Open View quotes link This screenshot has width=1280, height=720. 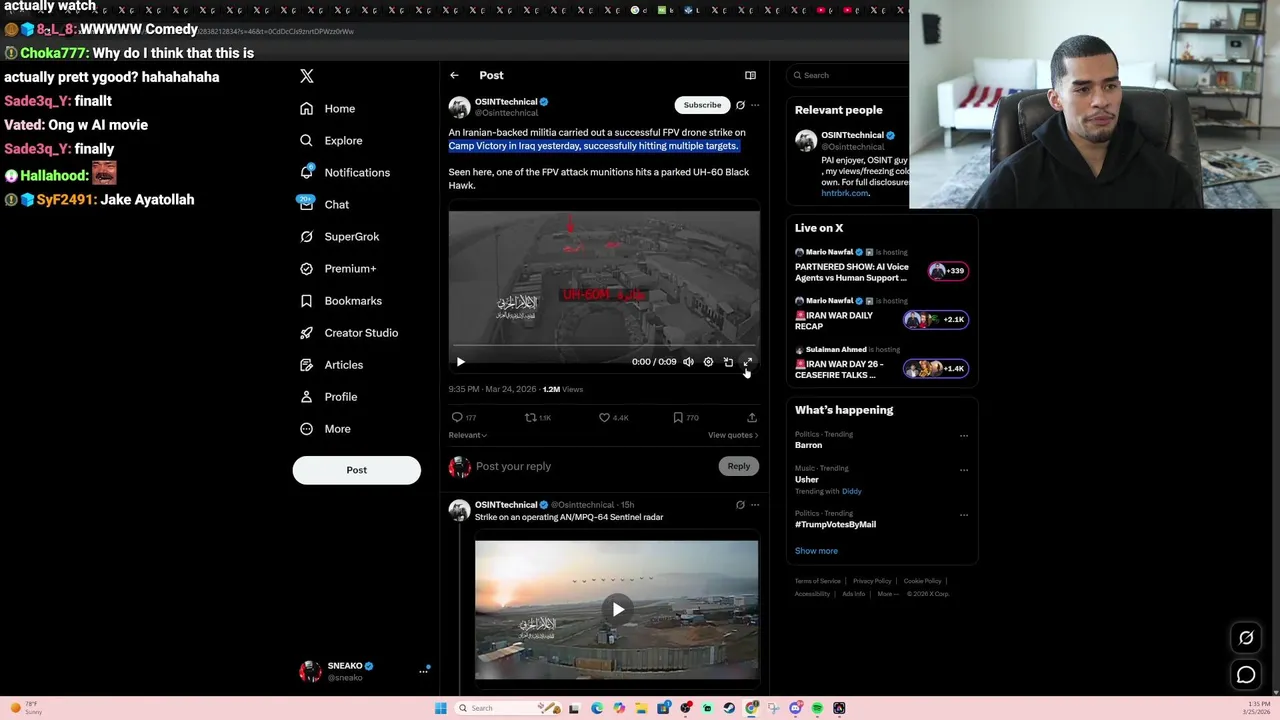pos(733,435)
